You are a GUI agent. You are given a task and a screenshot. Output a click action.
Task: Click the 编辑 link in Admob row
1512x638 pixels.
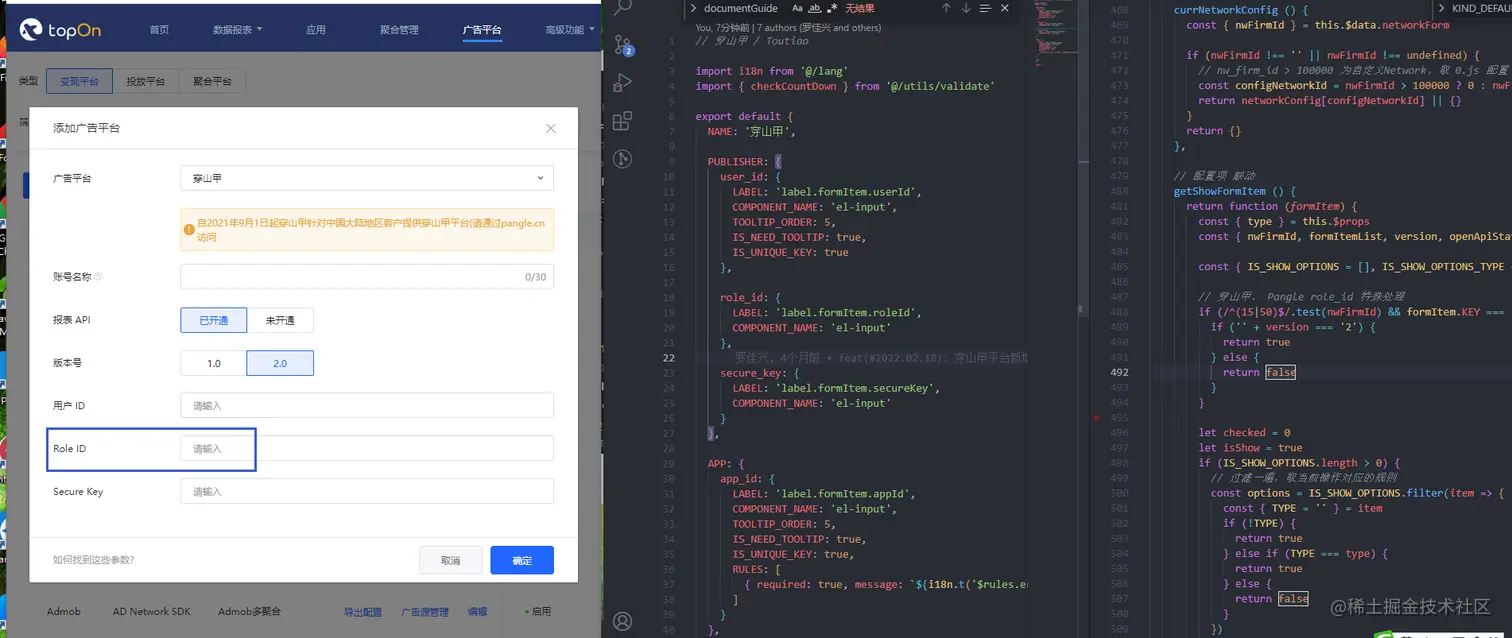[x=478, y=611]
